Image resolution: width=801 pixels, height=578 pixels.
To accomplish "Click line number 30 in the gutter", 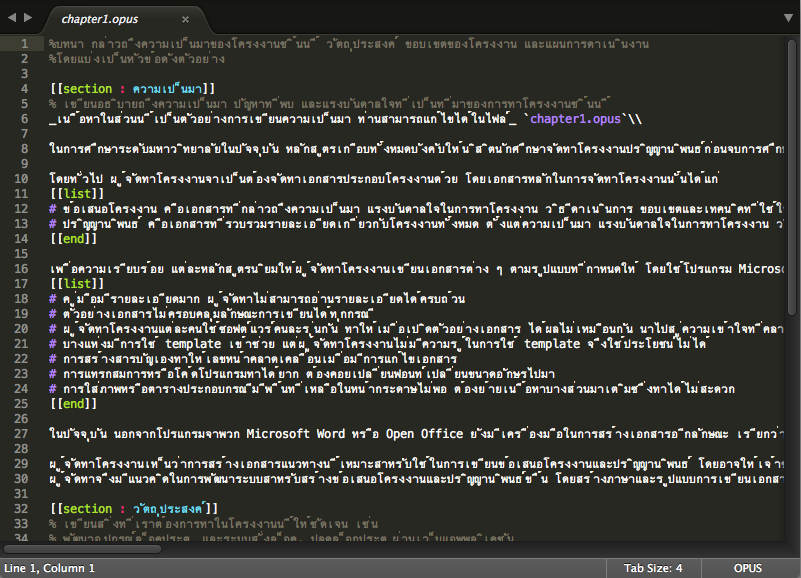I will pos(21,479).
